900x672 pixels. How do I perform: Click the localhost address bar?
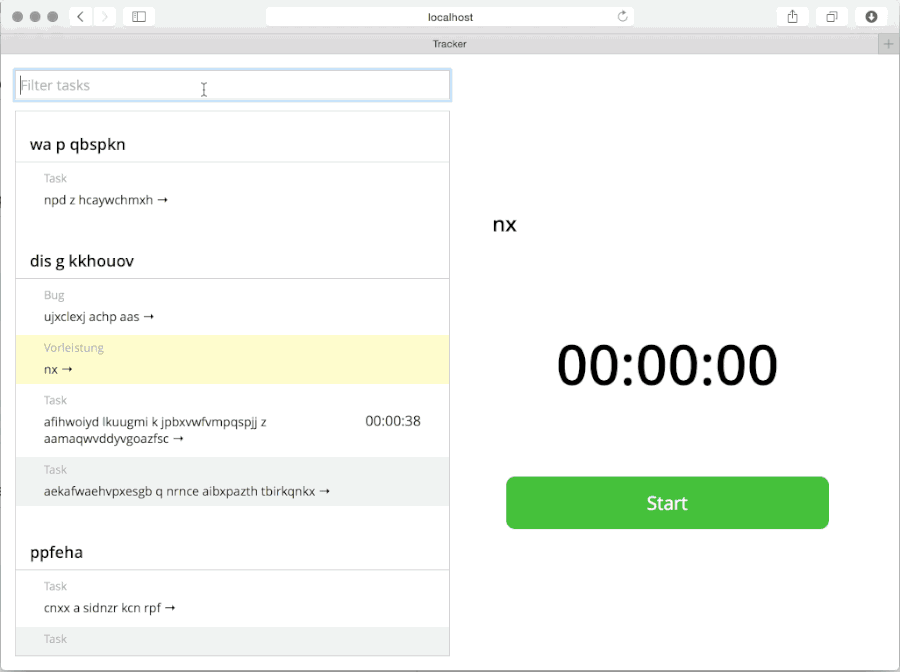pyautogui.click(x=450, y=16)
